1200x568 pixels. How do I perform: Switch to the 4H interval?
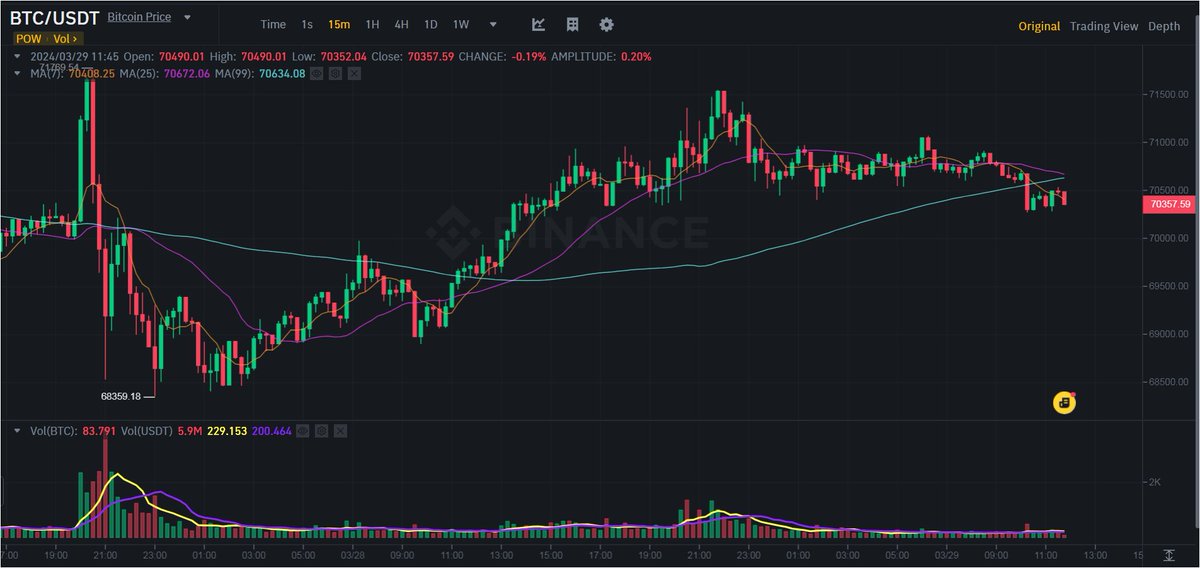[x=401, y=25]
